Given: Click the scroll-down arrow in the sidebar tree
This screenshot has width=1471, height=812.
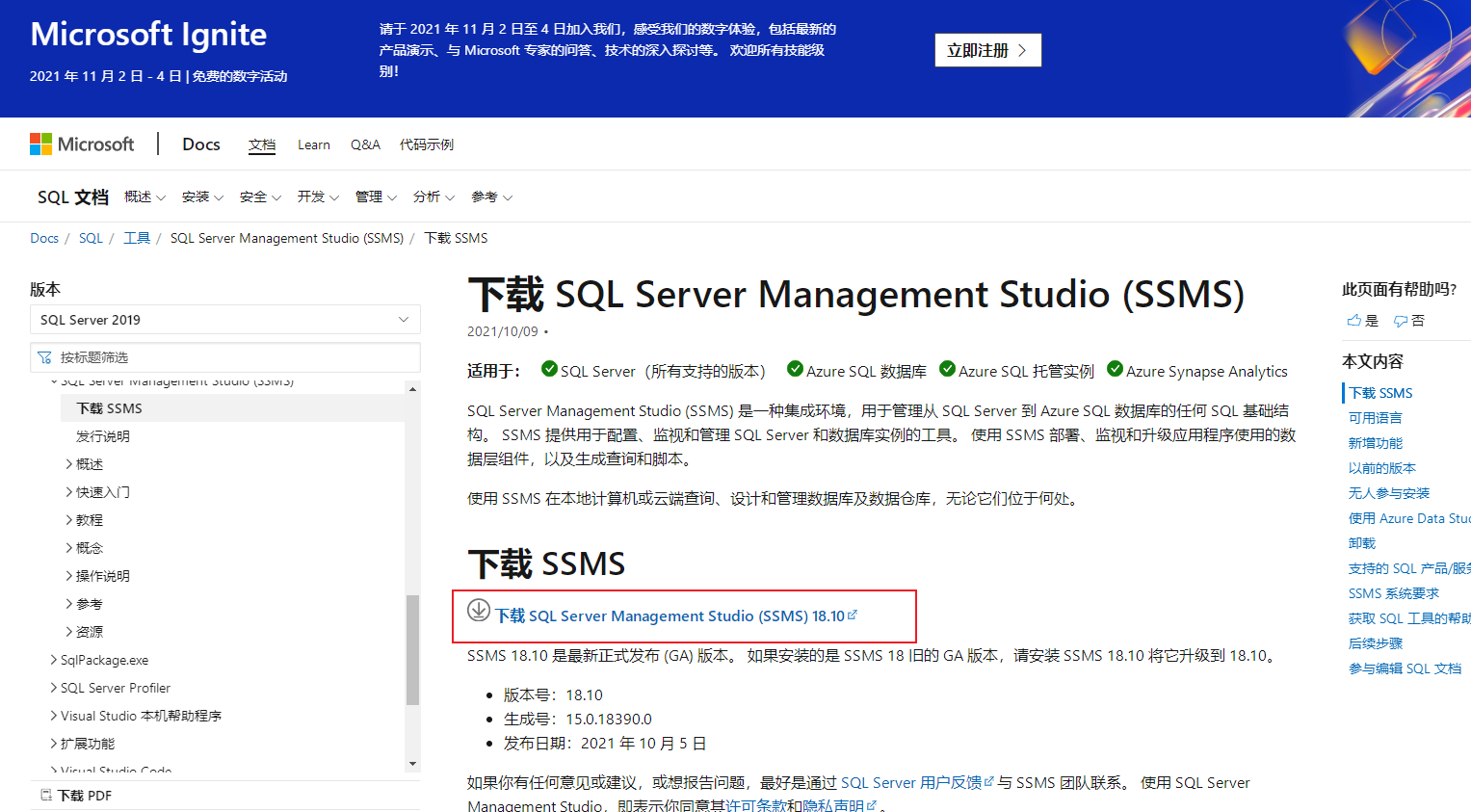Looking at the screenshot, I should tap(412, 764).
